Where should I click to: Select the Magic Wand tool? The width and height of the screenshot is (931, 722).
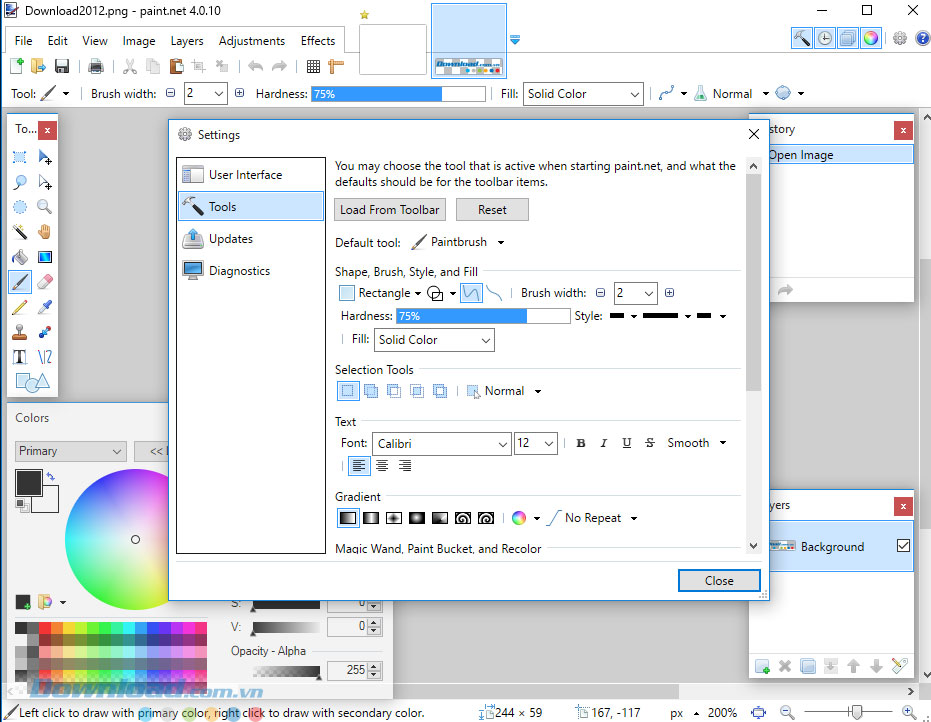[x=20, y=232]
